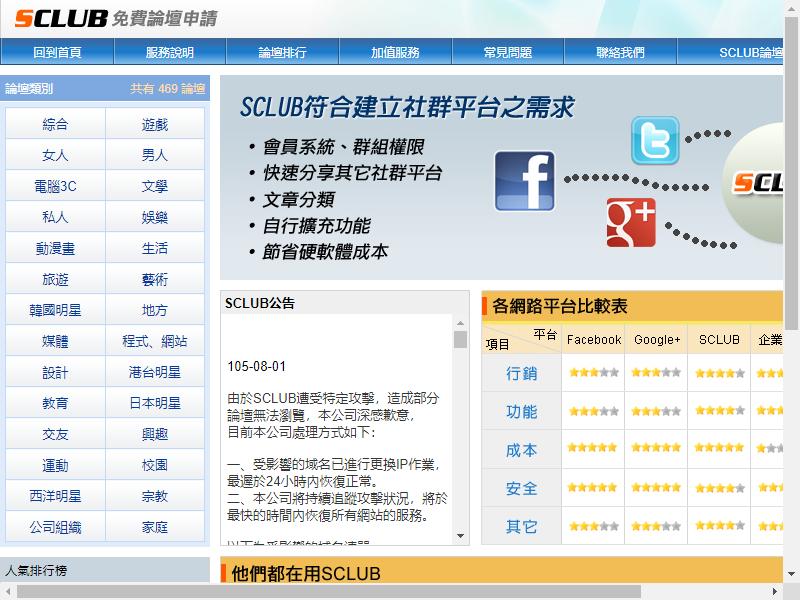Viewport: 800px width, 600px height.
Task: Click the 功能 row label in comparison table
Action: (x=521, y=412)
